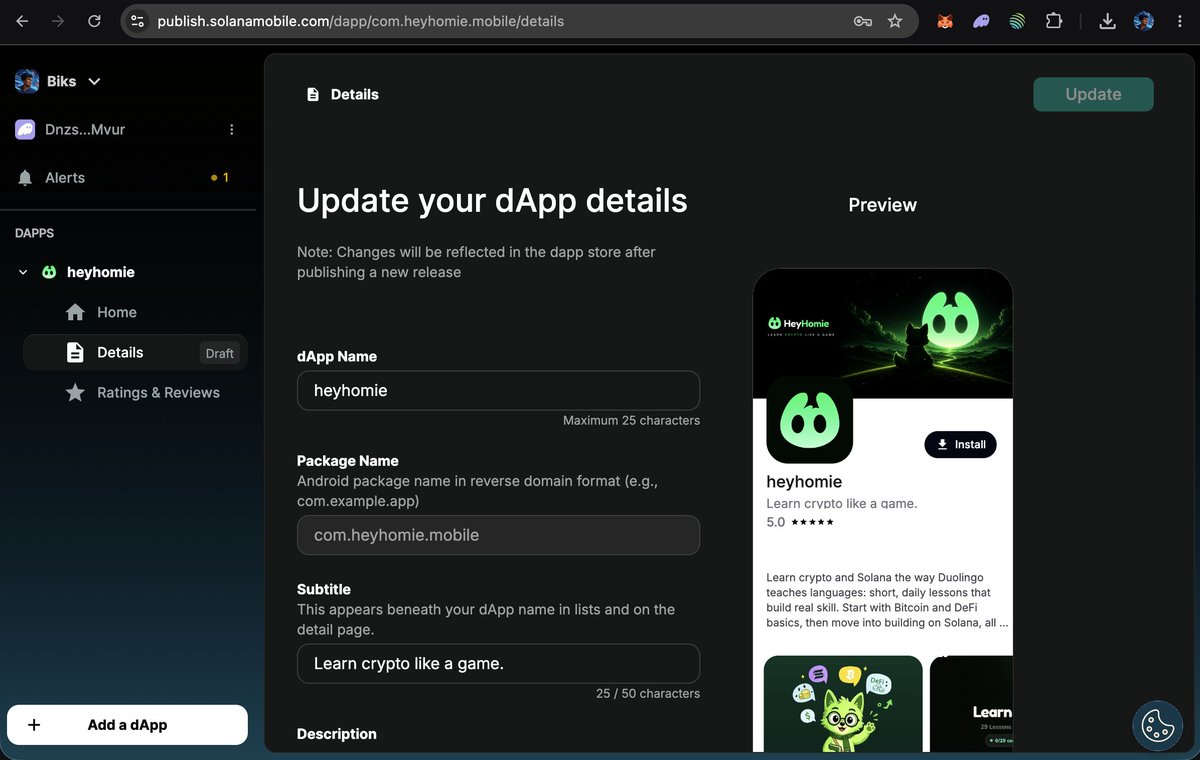Click the green cat screenshot thumbnail

click(843, 703)
